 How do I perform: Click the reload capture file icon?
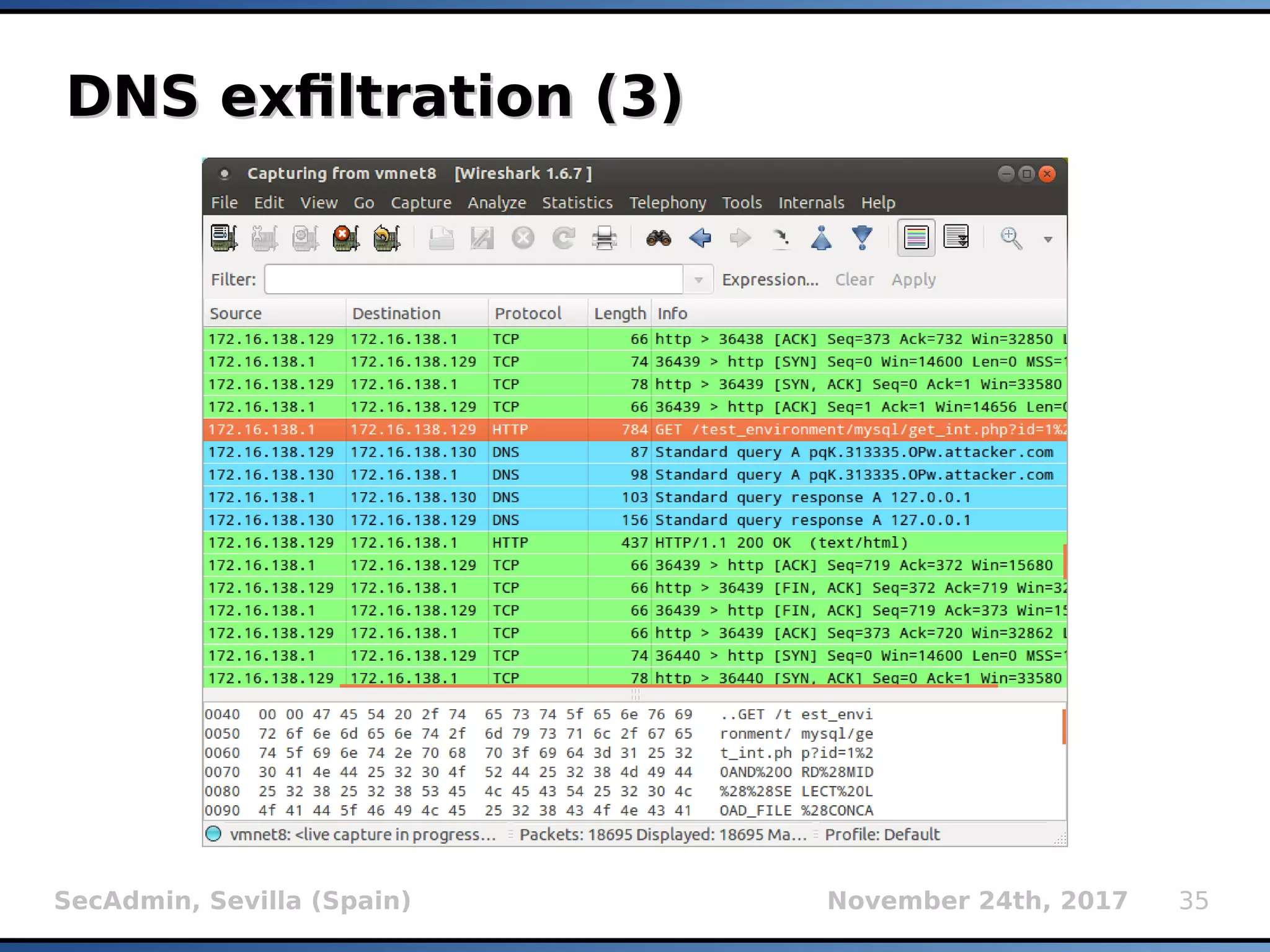tap(564, 237)
